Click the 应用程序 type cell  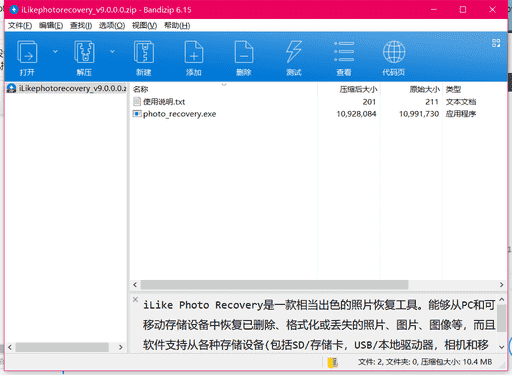tap(461, 114)
